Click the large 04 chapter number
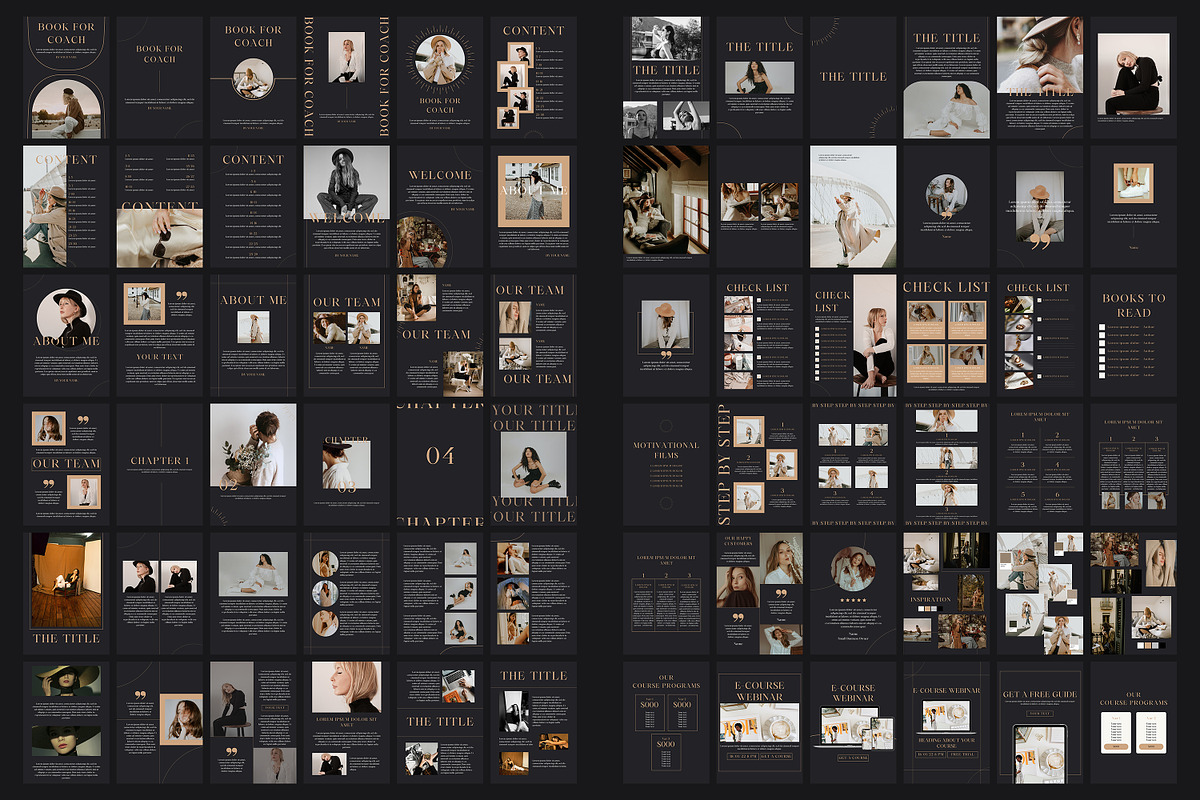Viewport: 1200px width, 800px height. click(440, 456)
